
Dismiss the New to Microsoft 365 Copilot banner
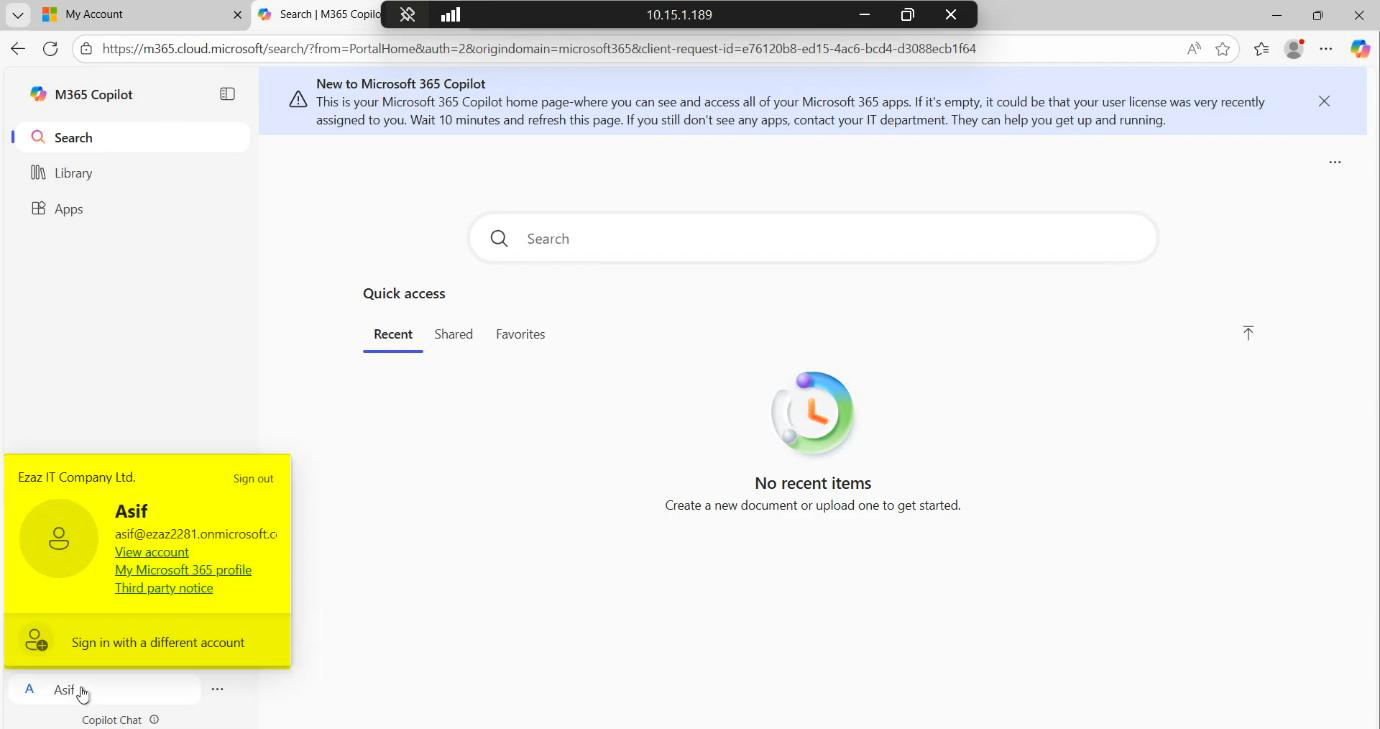point(1324,101)
